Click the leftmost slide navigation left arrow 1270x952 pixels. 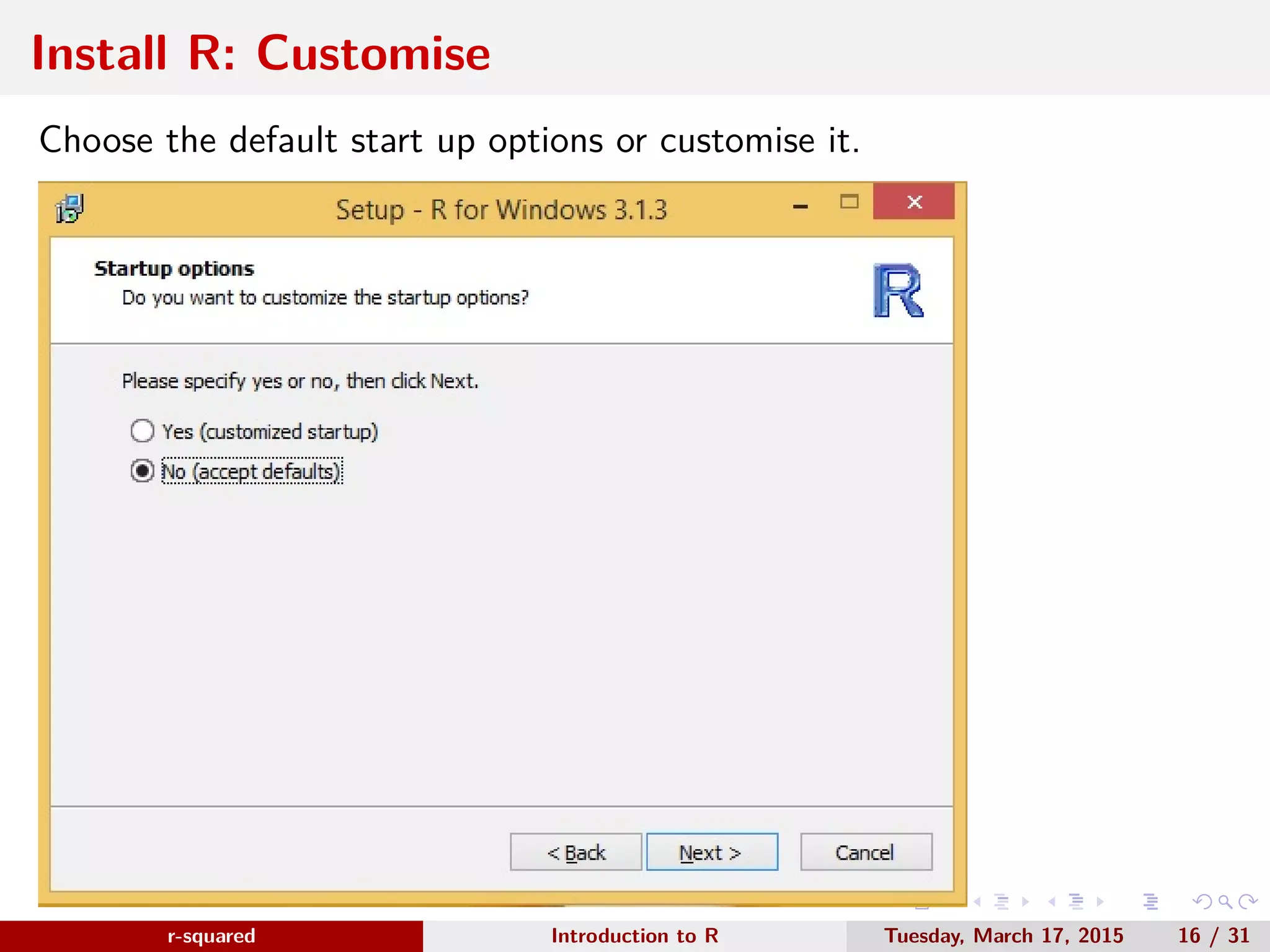coord(977,902)
